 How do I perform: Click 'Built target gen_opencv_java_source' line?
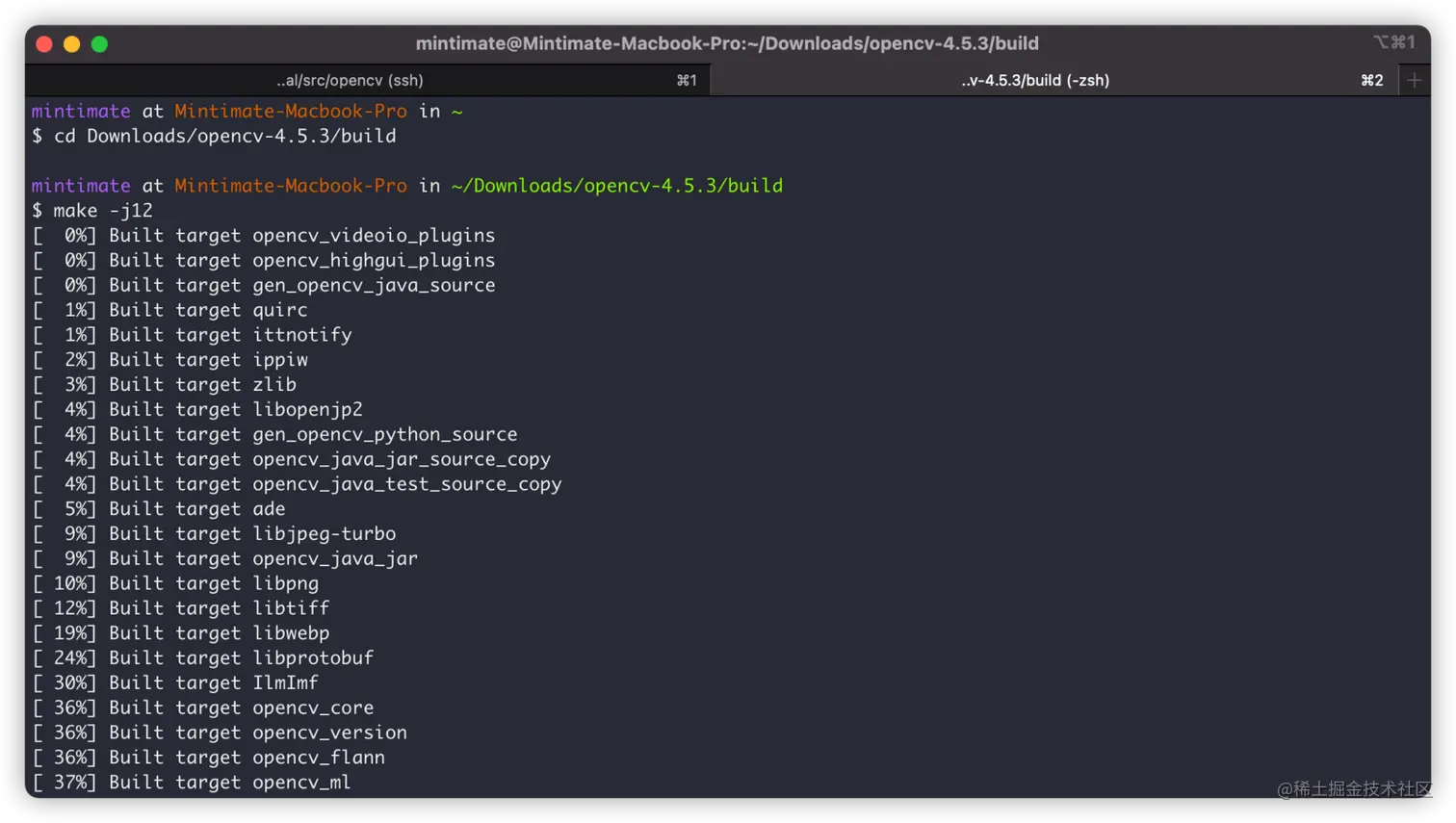click(264, 285)
